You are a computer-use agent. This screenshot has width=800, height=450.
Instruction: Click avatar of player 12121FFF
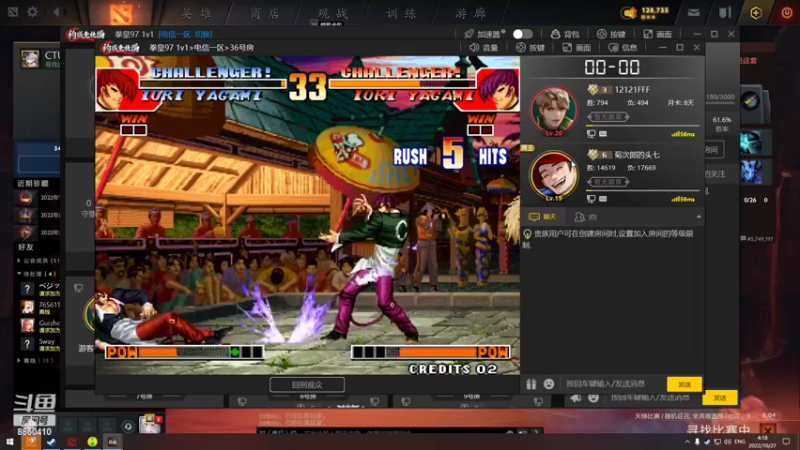[x=554, y=111]
